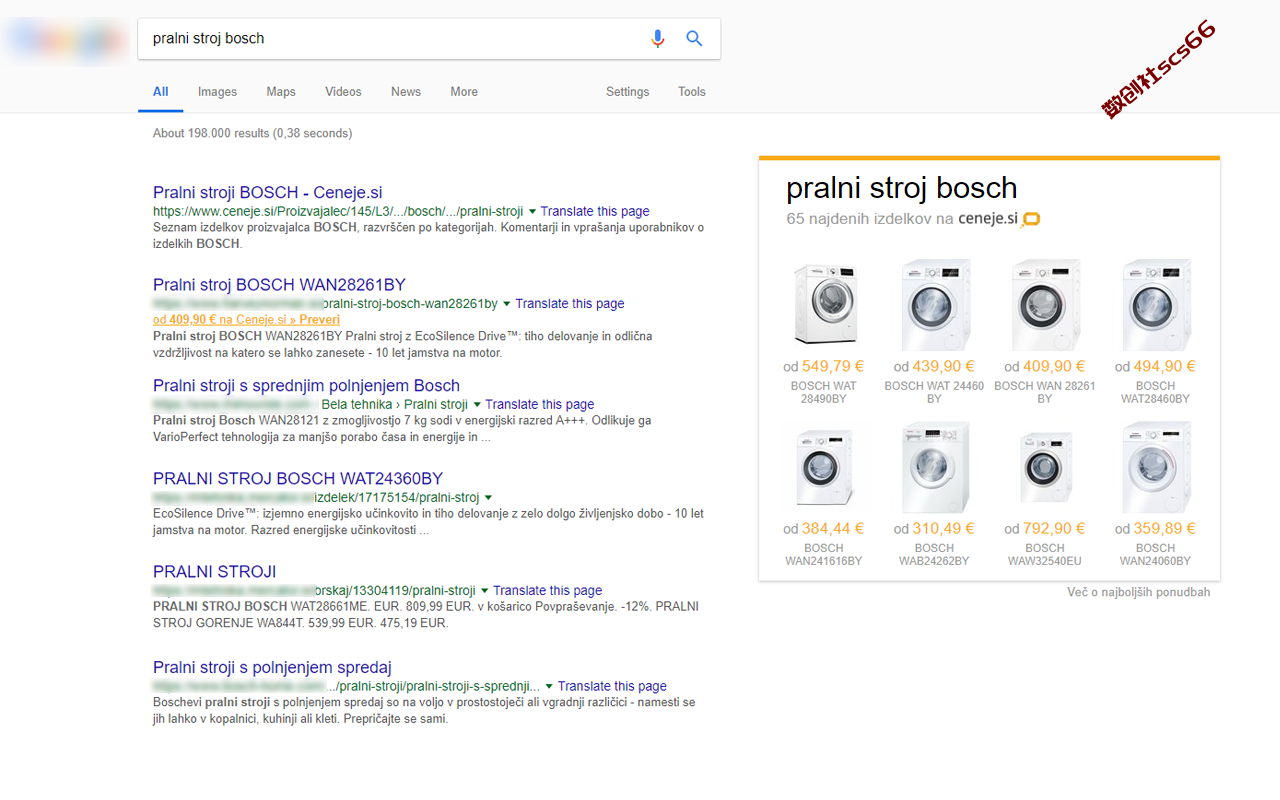Open Settings in the search bar

(628, 92)
